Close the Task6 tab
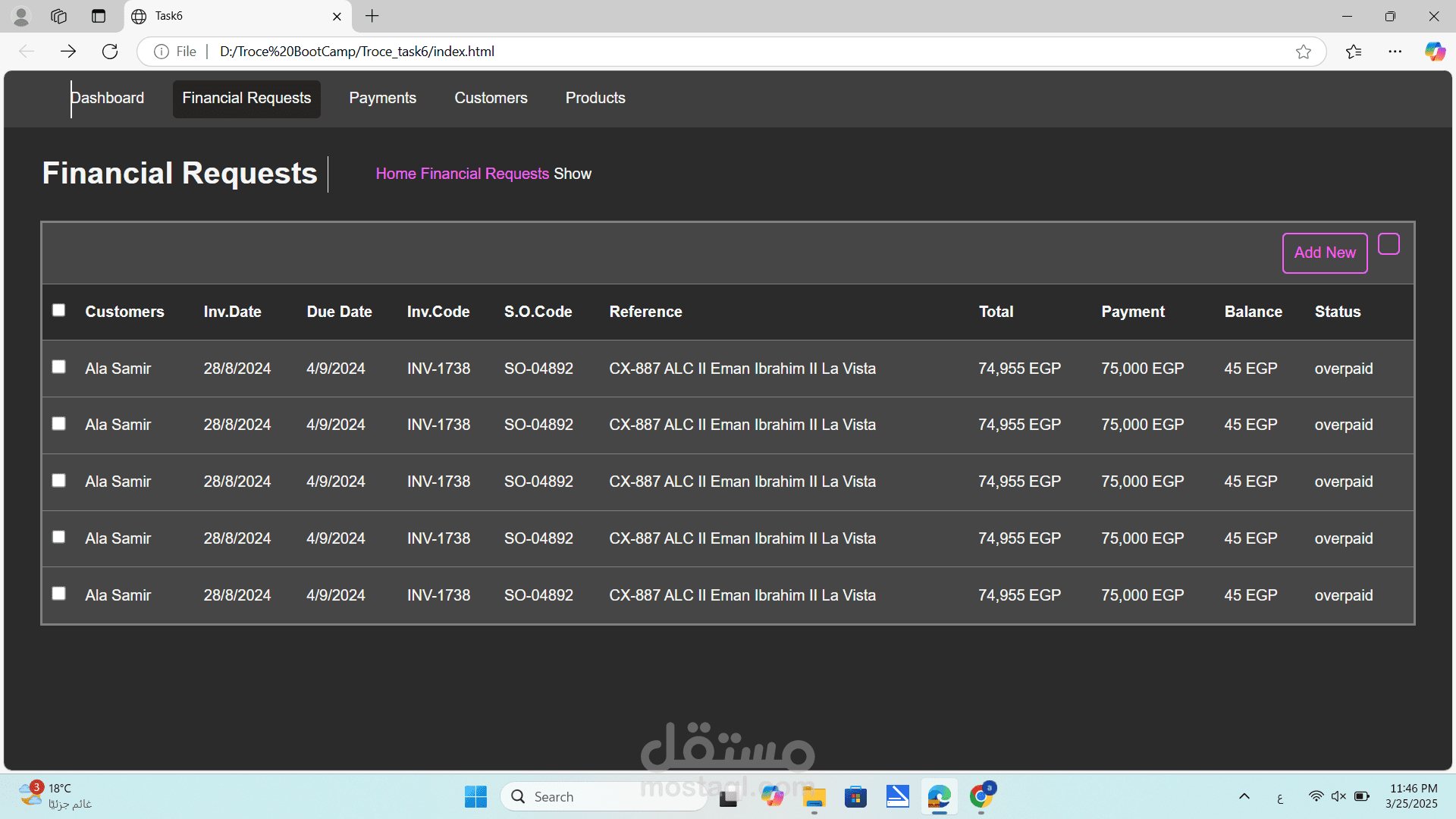1456x819 pixels. [337, 16]
